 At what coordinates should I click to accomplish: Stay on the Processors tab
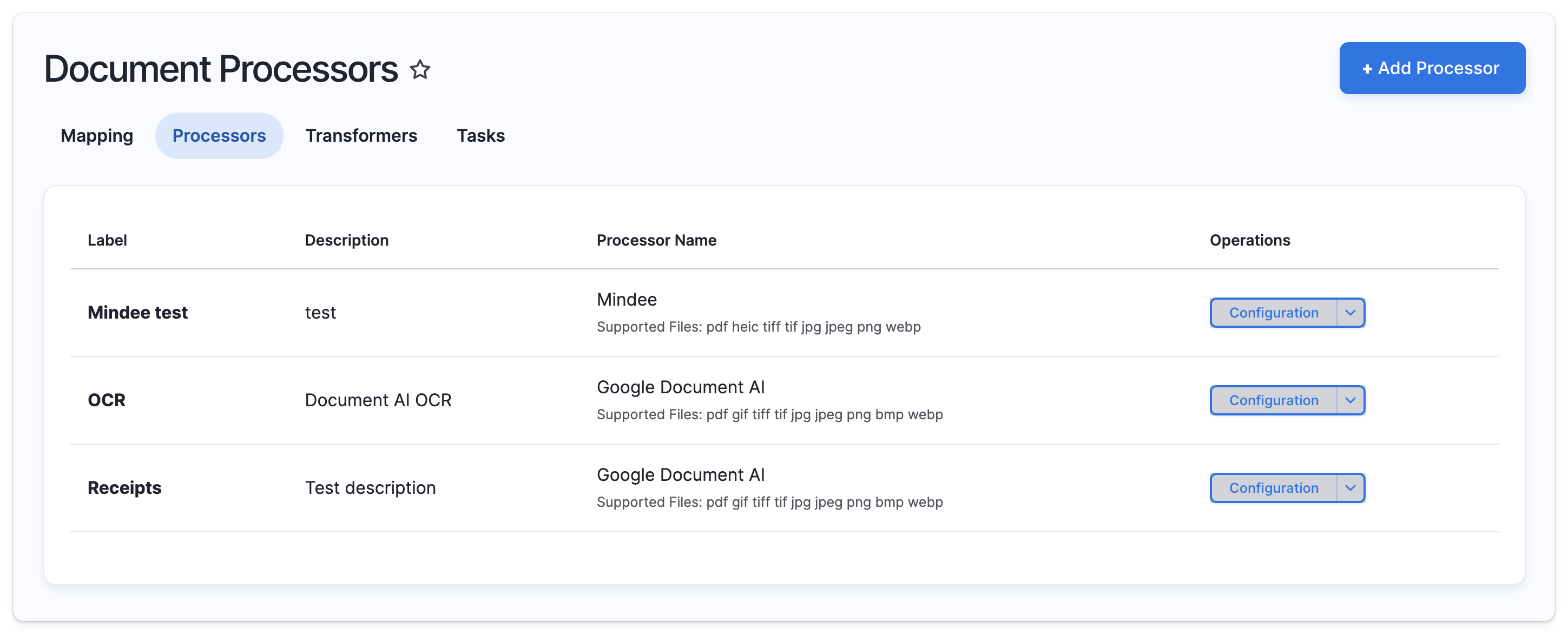point(219,135)
